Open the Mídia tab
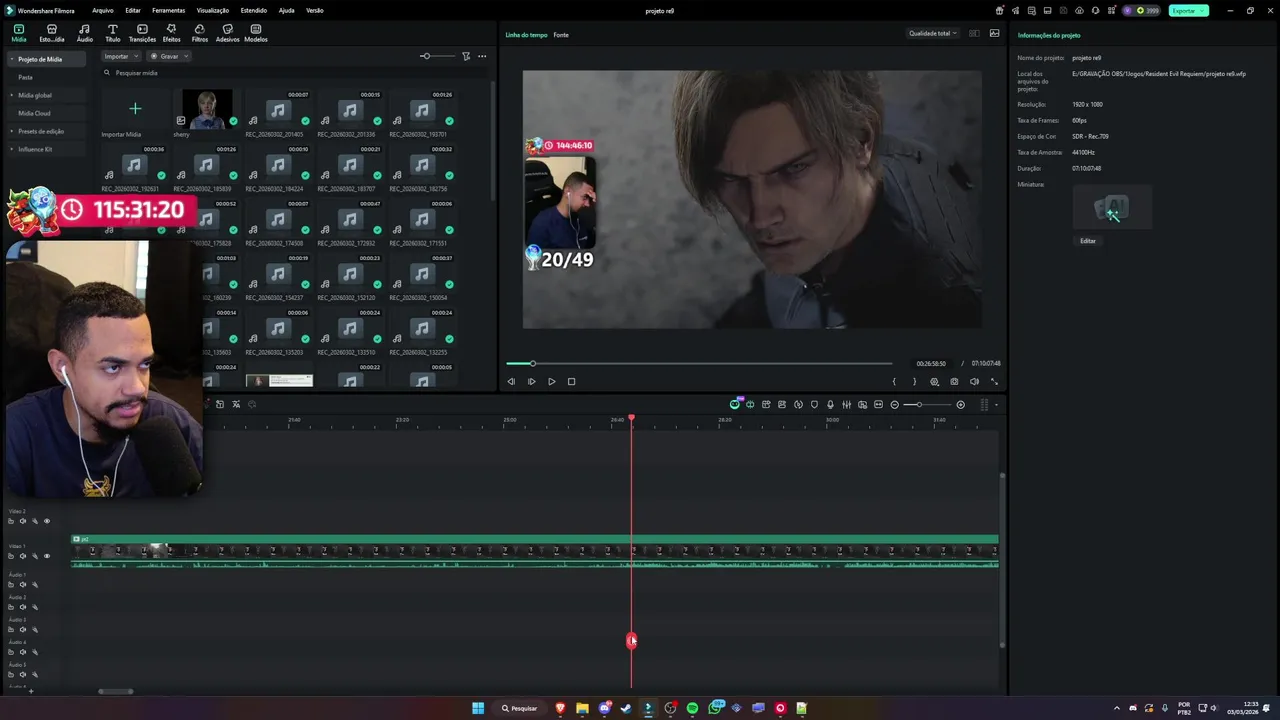This screenshot has height=720, width=1280. pyautogui.click(x=18, y=33)
